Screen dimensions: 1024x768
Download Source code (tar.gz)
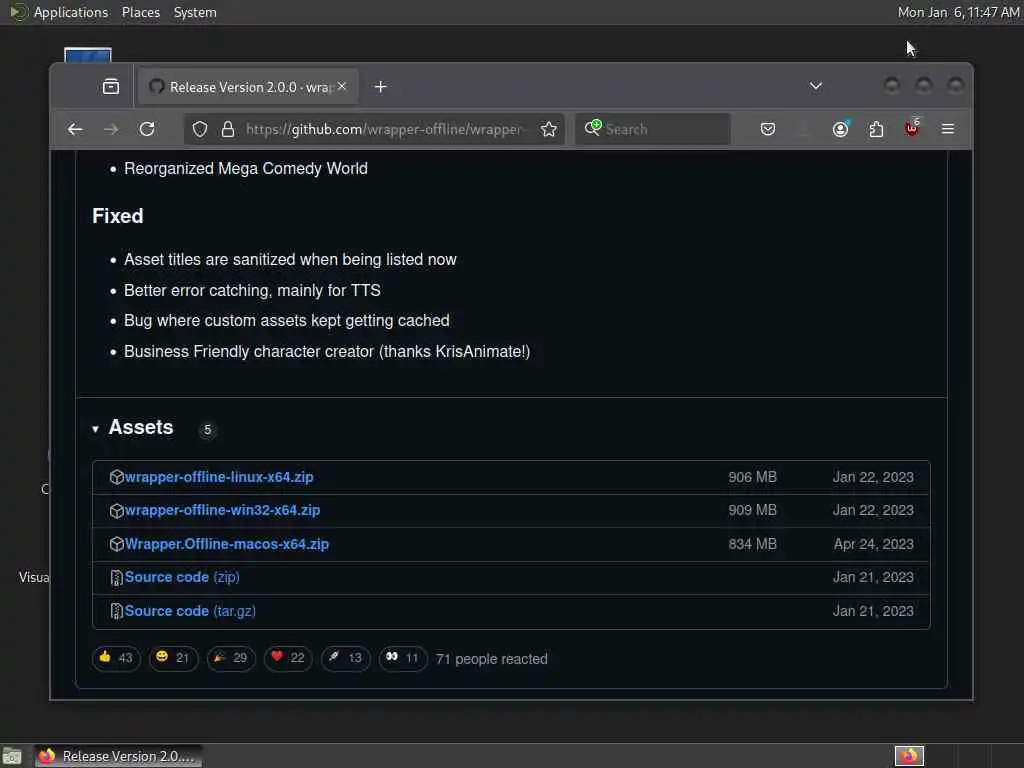pos(190,611)
